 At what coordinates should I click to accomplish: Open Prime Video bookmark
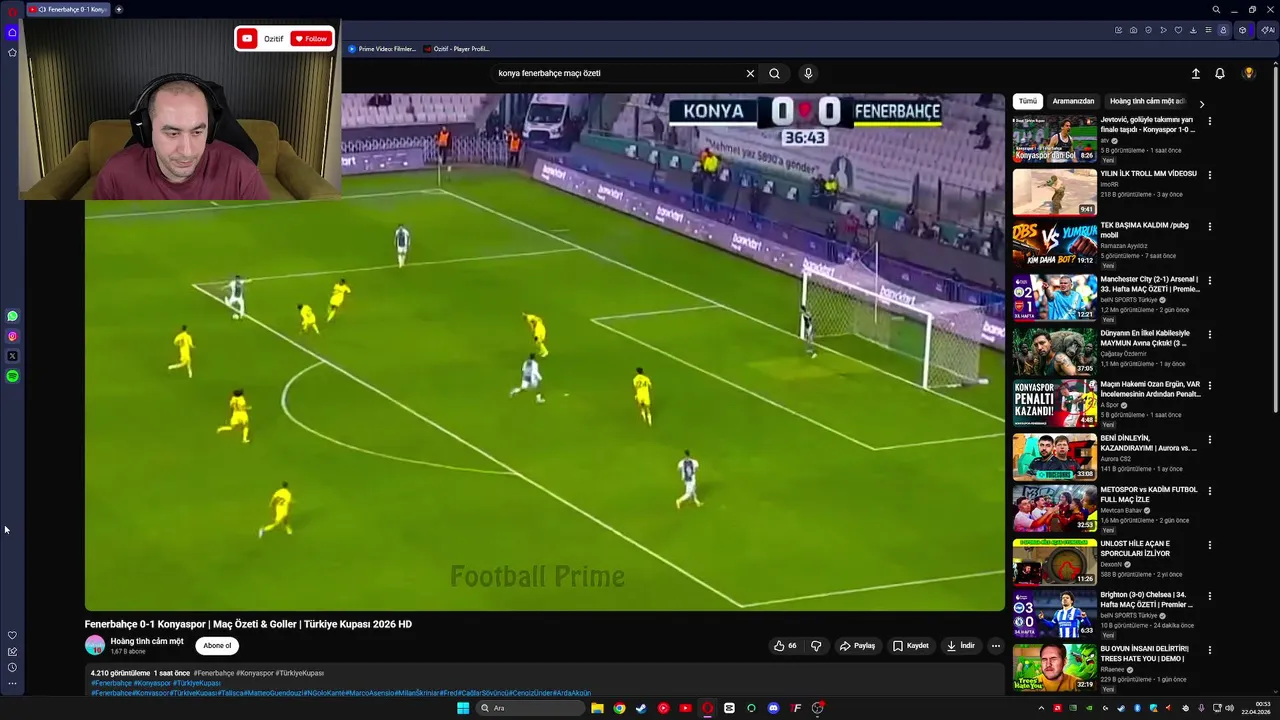coord(382,49)
